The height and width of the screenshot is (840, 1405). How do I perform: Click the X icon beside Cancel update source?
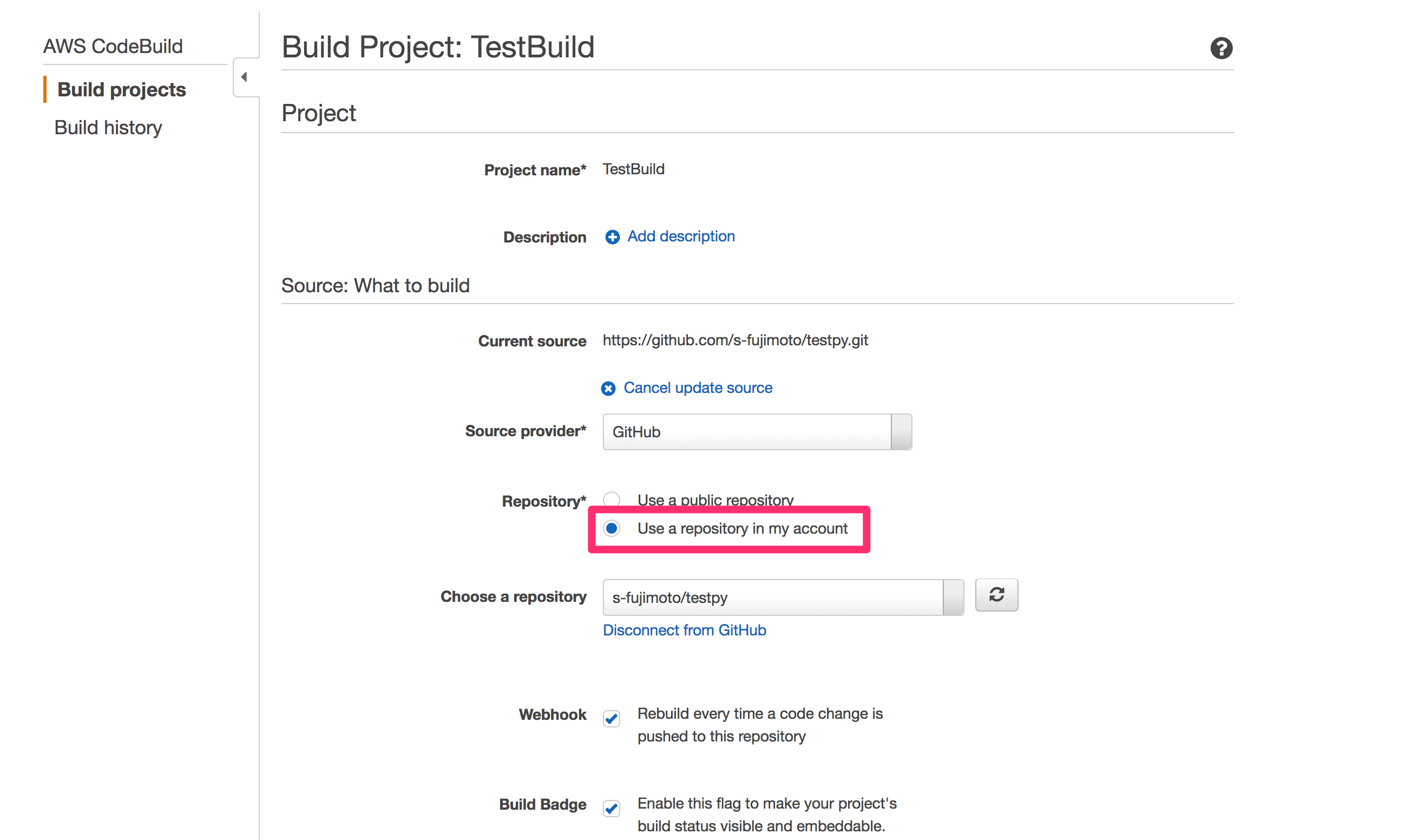coord(608,388)
